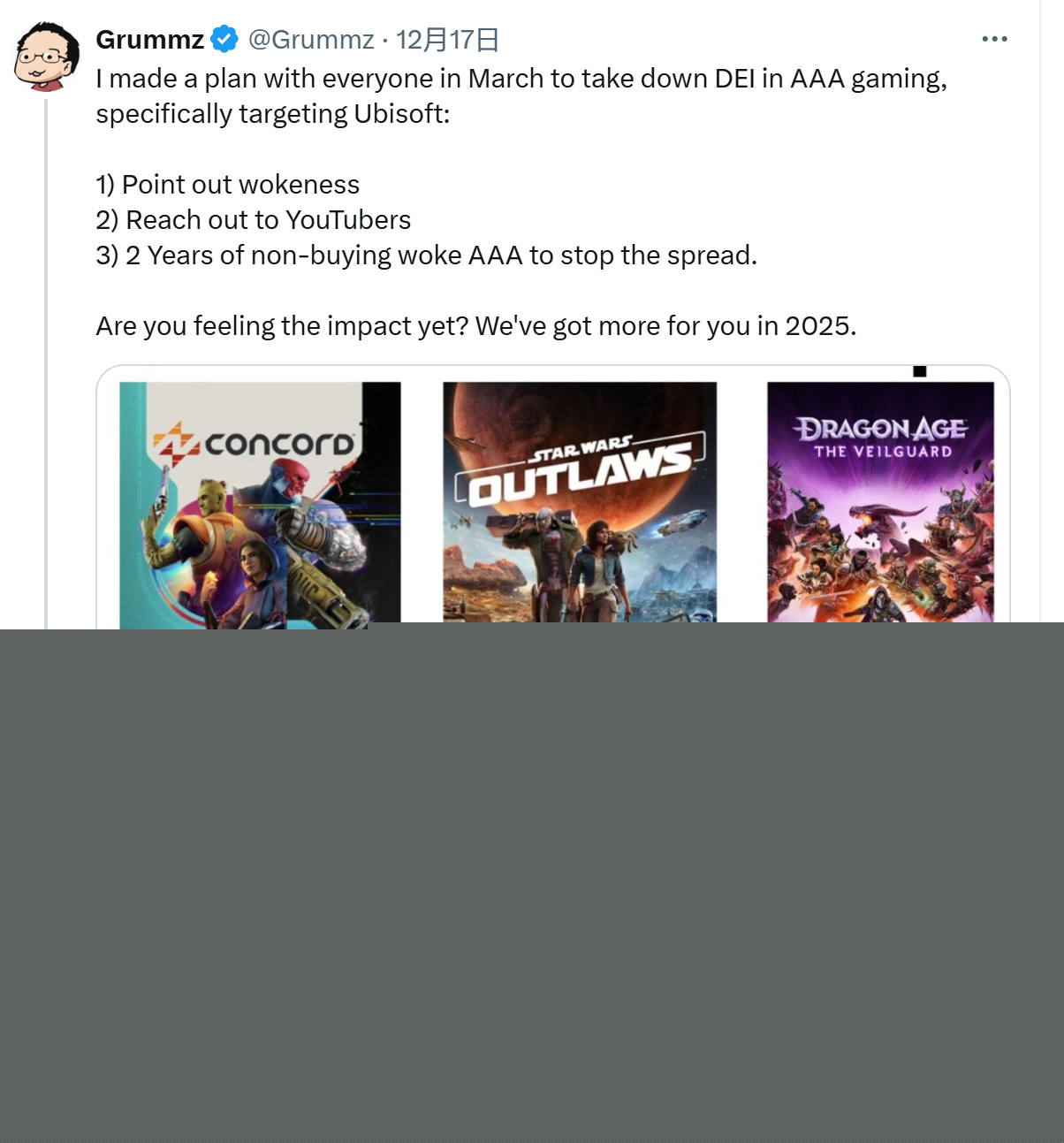Click the blue verified badge
The height and width of the screenshot is (1143, 1064).
coord(224,39)
